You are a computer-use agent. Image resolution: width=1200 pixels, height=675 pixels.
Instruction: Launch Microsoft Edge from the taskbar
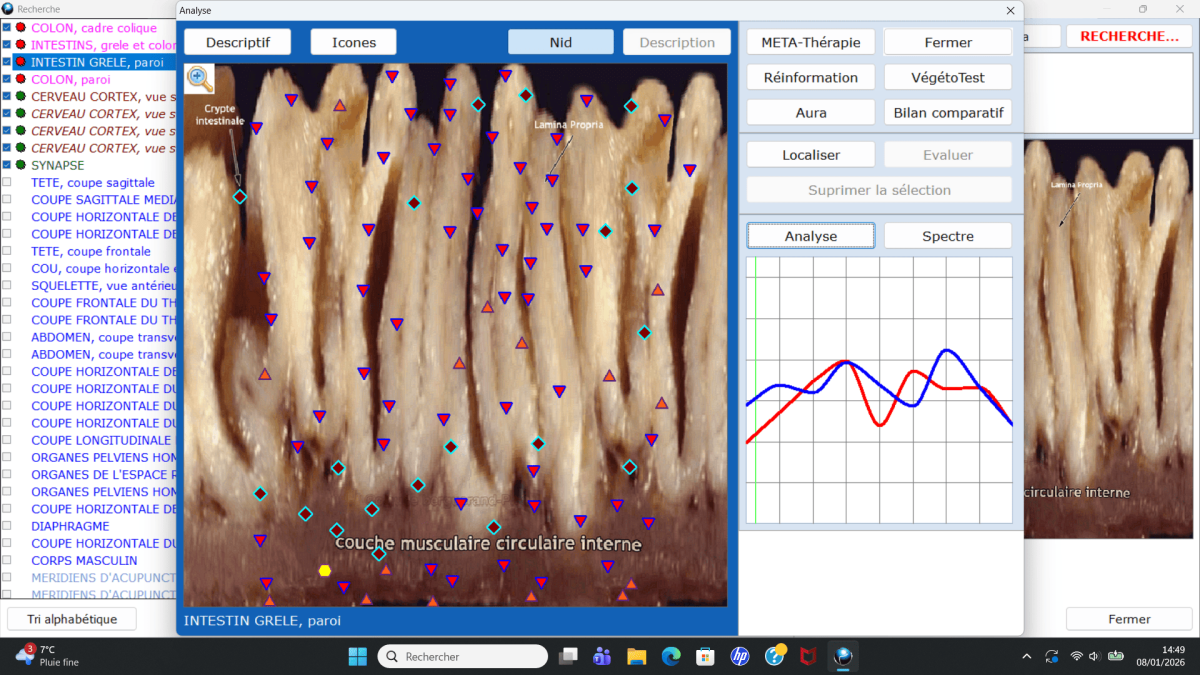tap(671, 656)
